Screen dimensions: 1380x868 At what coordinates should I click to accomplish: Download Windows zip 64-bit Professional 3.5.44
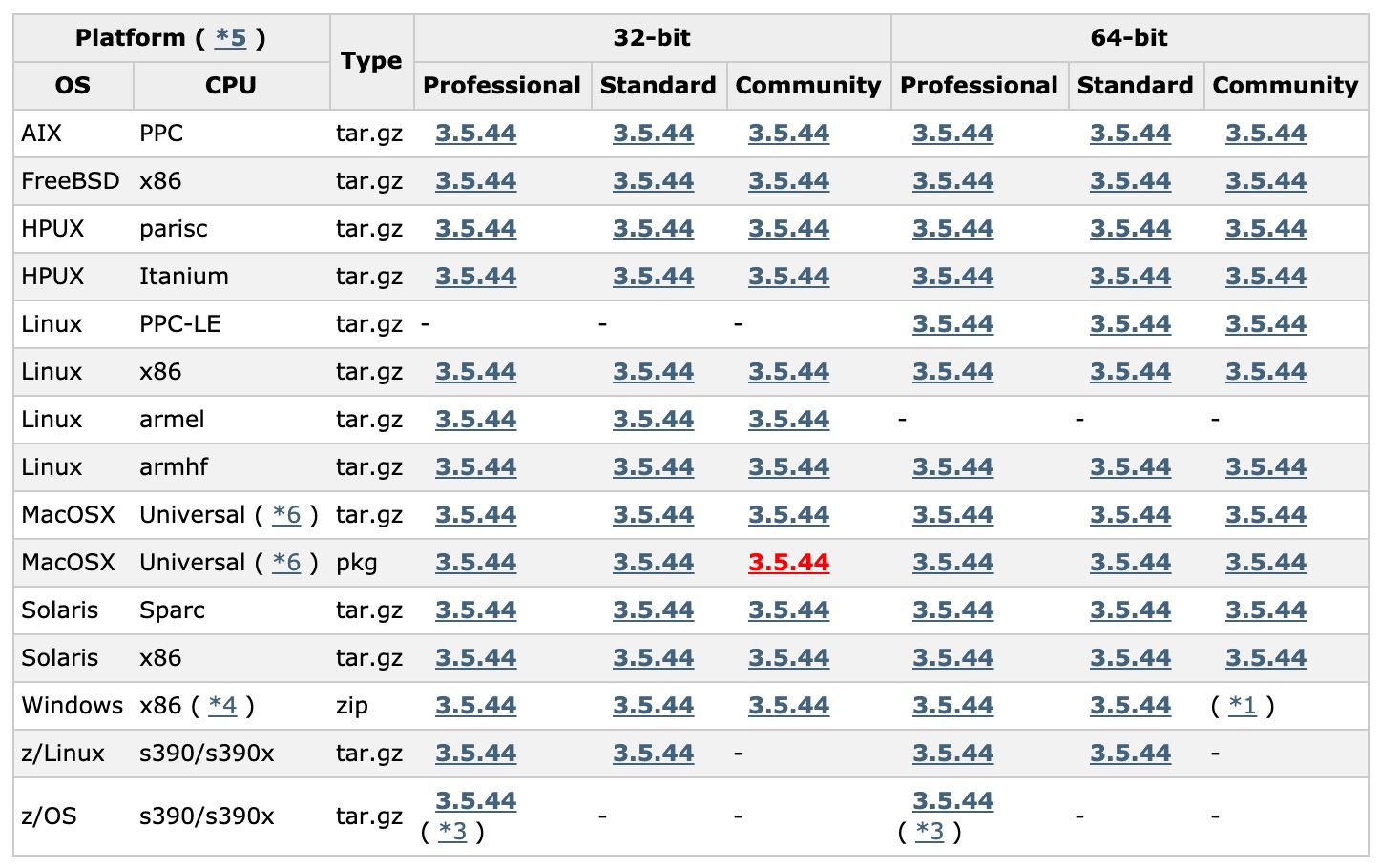952,706
